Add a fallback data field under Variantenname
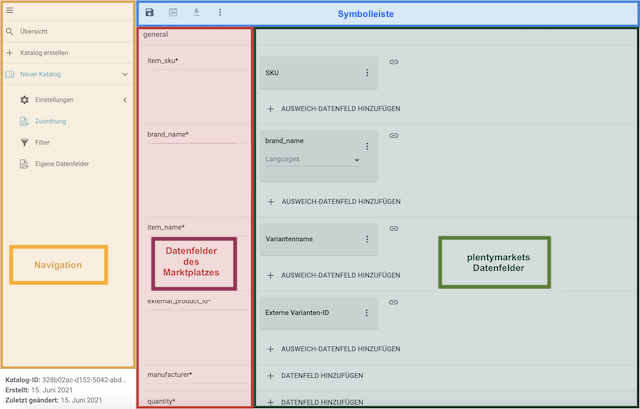Image resolution: width=640 pixels, height=409 pixels. point(333,275)
